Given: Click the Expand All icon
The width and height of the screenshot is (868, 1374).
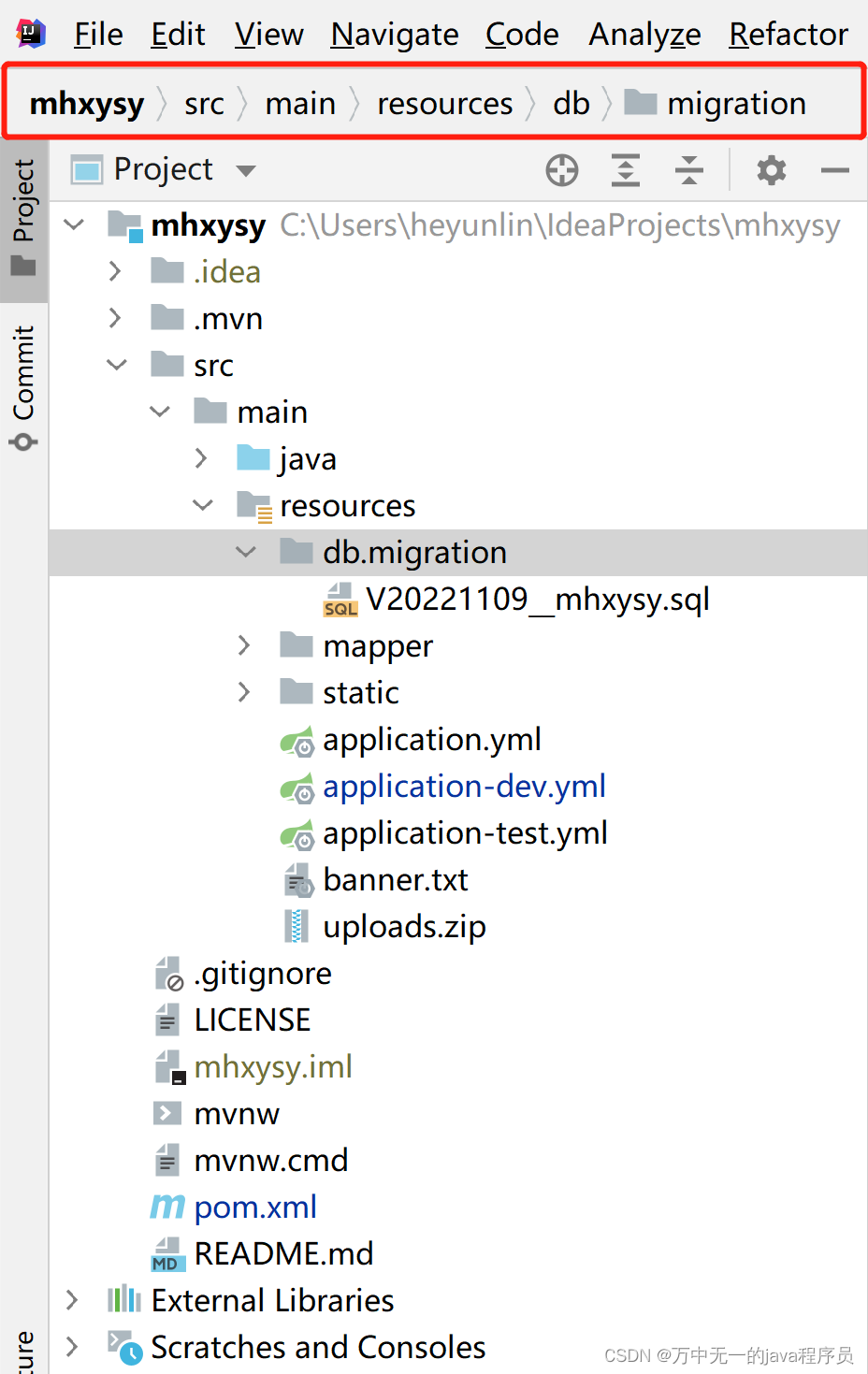Looking at the screenshot, I should click(x=625, y=169).
